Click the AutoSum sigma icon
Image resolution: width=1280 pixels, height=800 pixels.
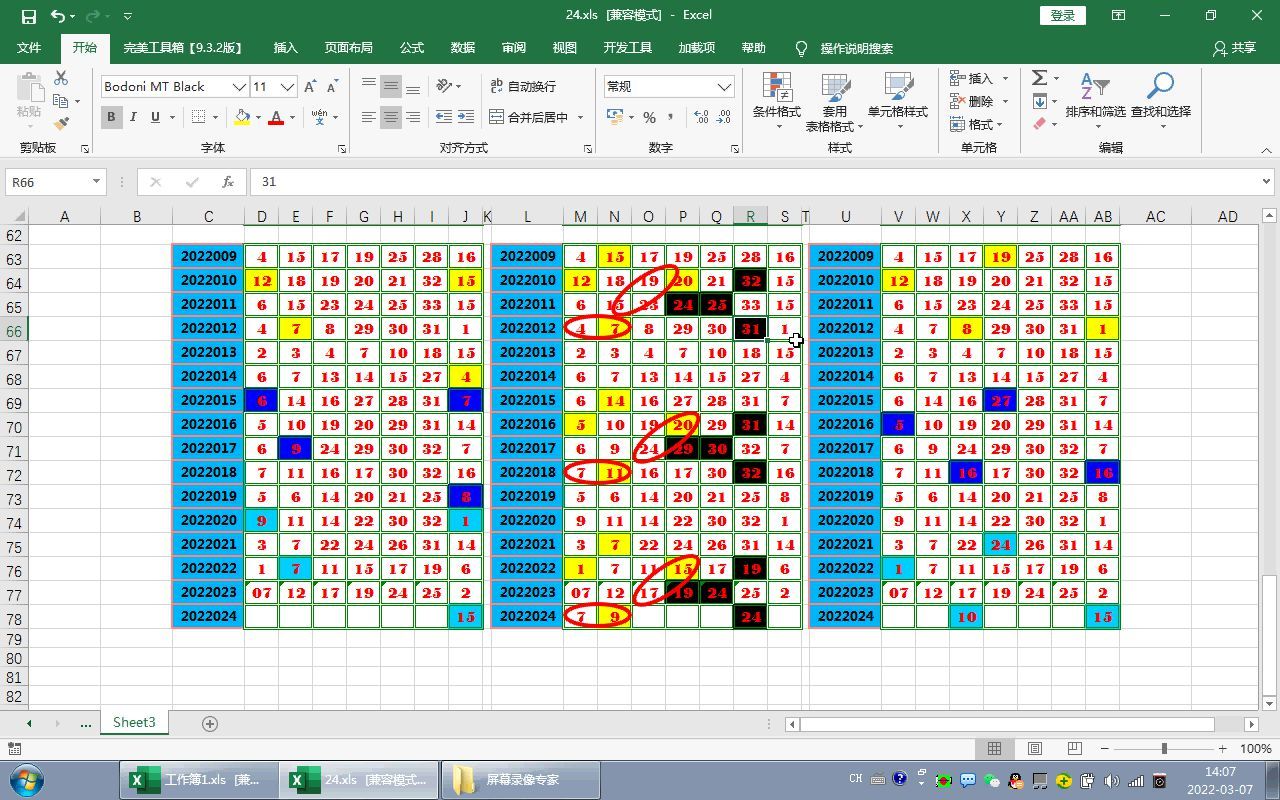(x=1039, y=78)
